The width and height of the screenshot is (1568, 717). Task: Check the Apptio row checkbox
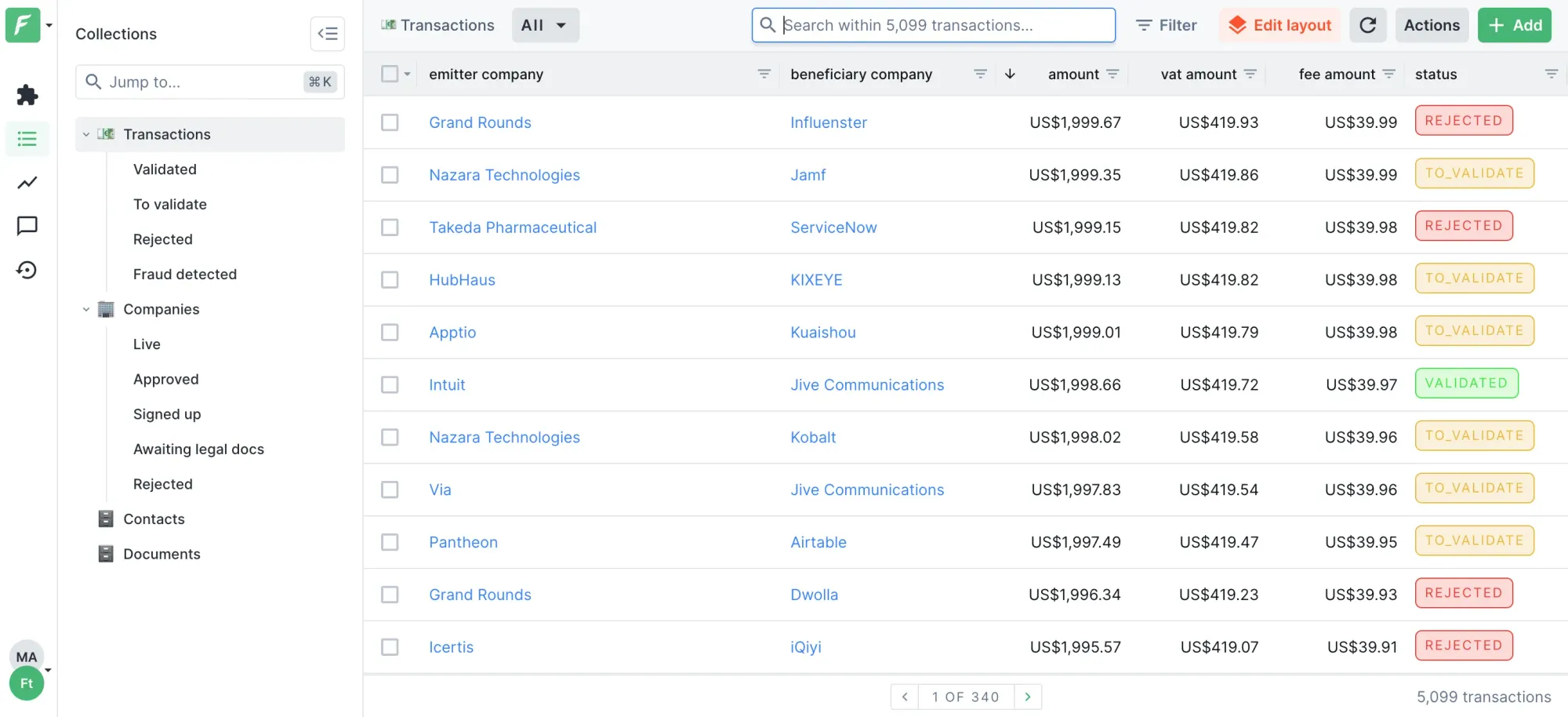tap(390, 333)
